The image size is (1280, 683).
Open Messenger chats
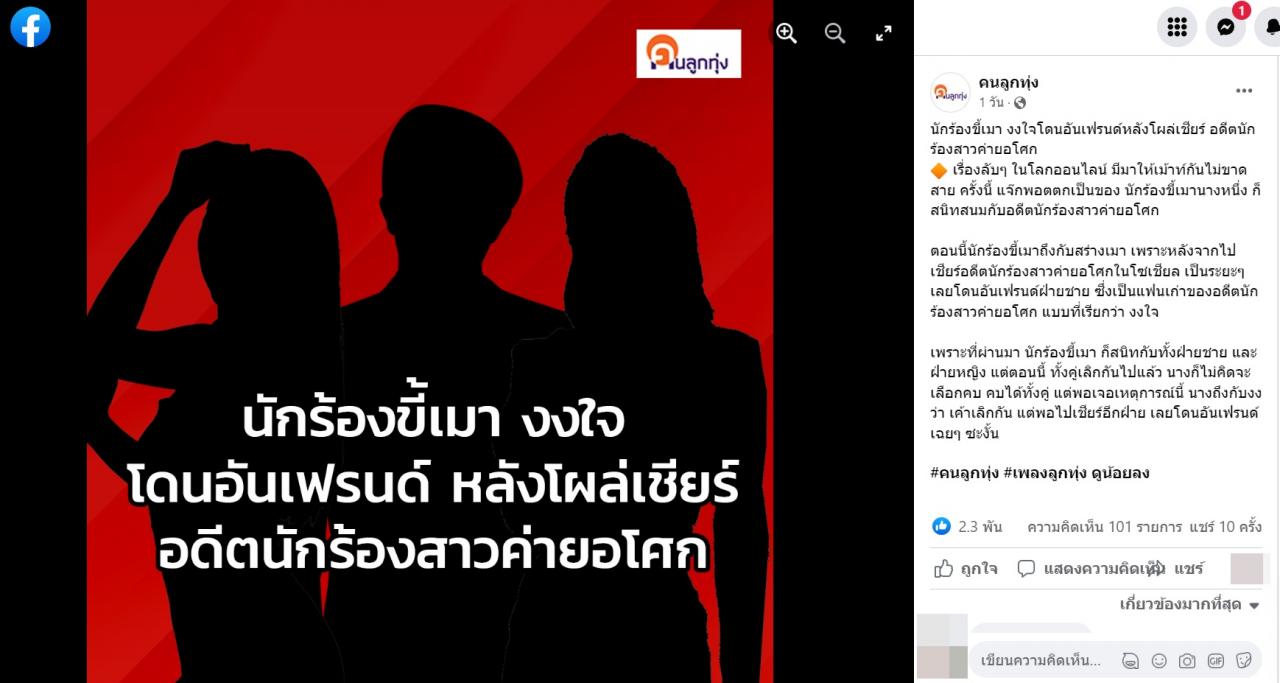click(x=1225, y=27)
